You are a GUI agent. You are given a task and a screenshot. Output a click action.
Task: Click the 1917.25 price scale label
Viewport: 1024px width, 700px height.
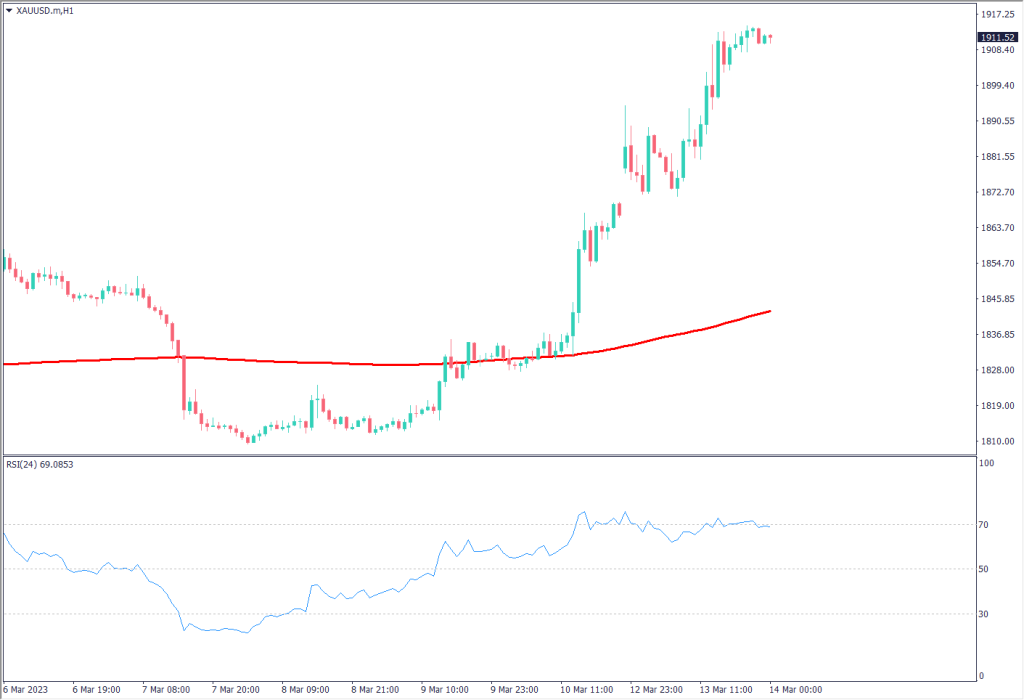pos(997,15)
